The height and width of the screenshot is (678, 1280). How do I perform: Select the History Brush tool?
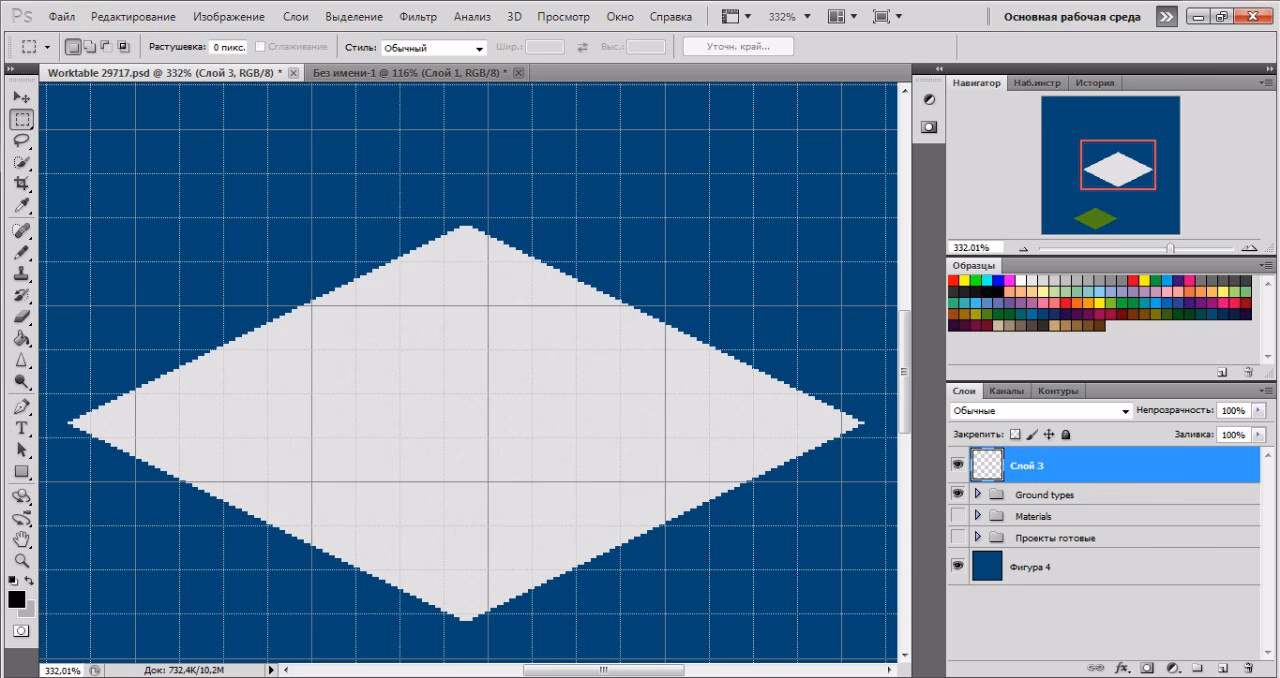[21, 296]
